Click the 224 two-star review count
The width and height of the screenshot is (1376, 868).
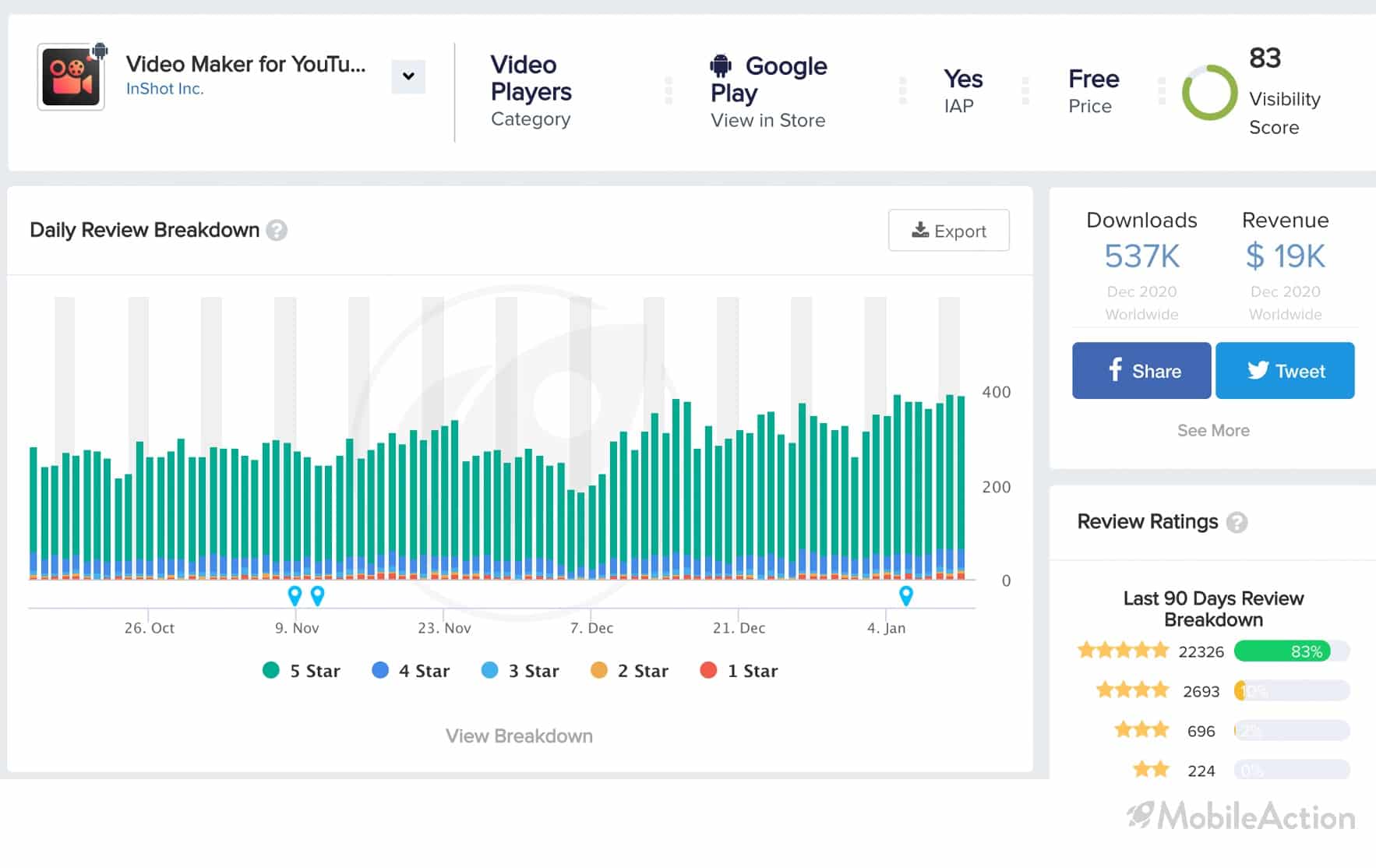[x=1201, y=771]
